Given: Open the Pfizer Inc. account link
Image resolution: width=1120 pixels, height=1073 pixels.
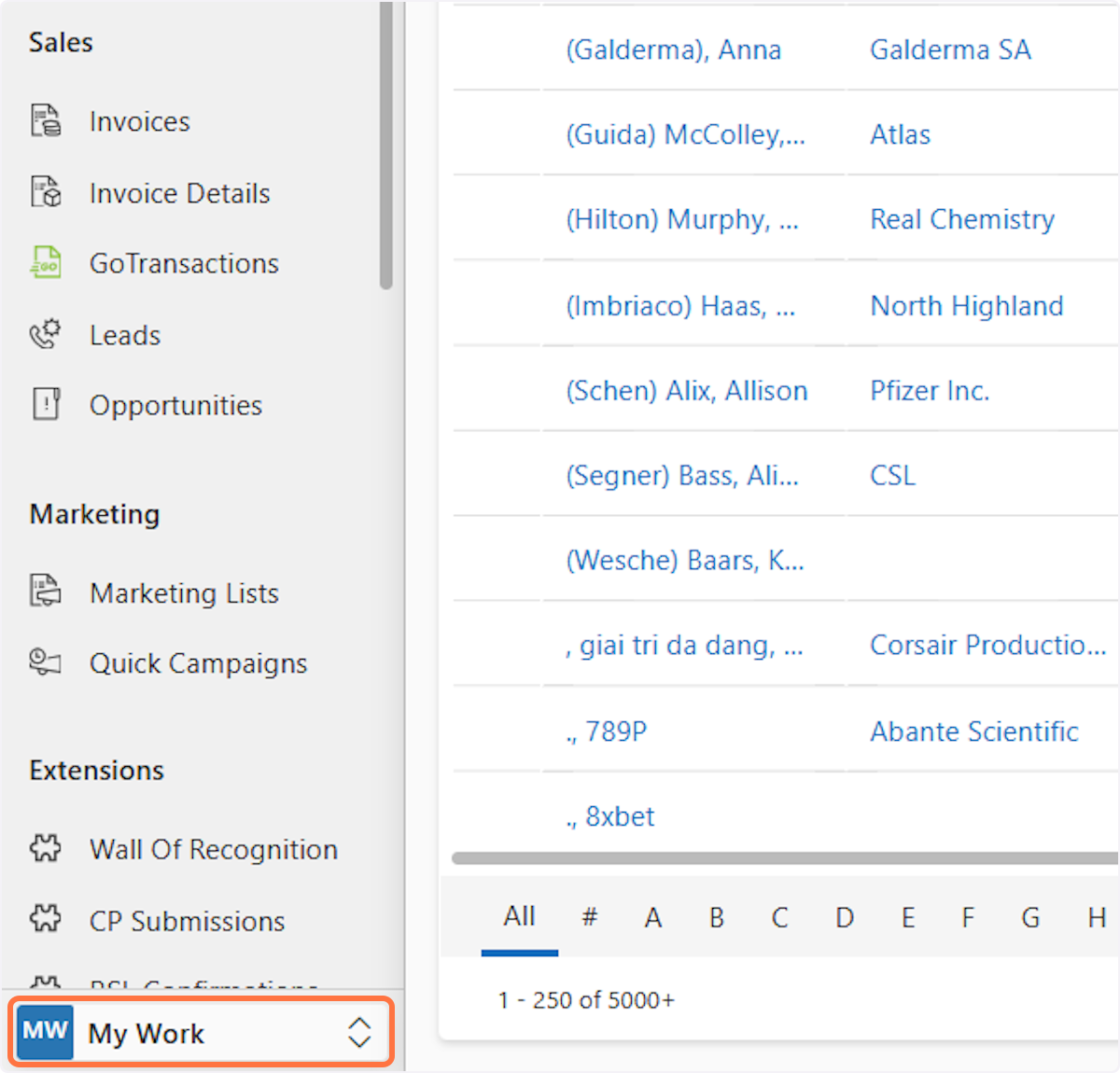Looking at the screenshot, I should (x=930, y=390).
